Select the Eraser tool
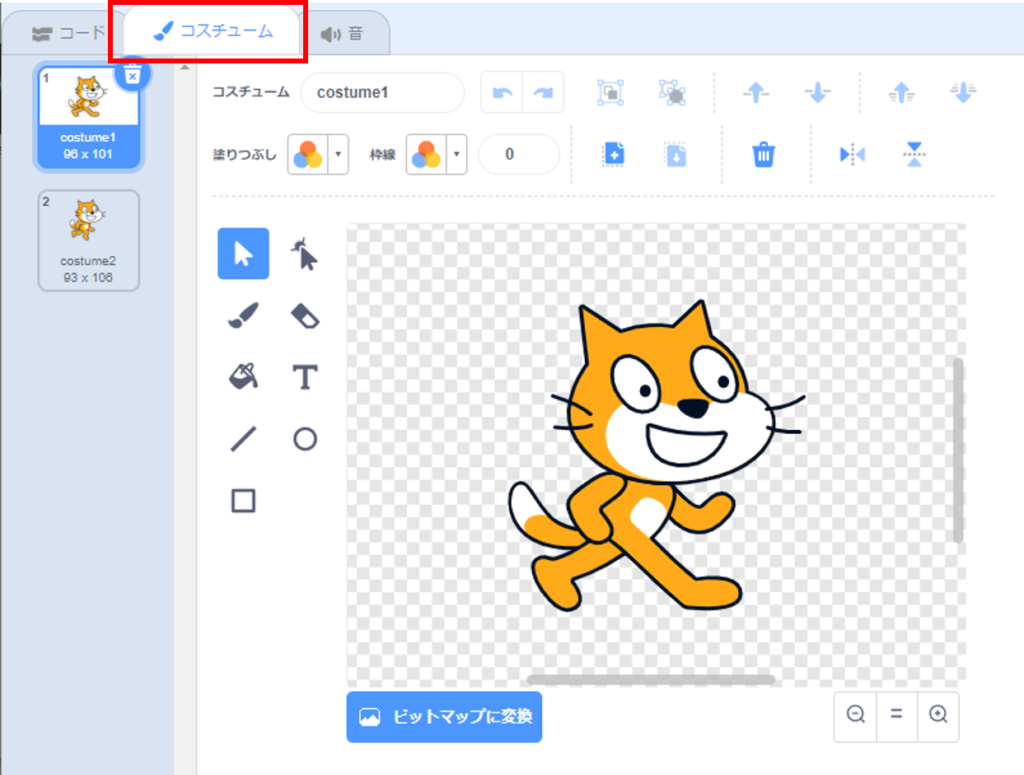This screenshot has height=775, width=1024. 304,316
